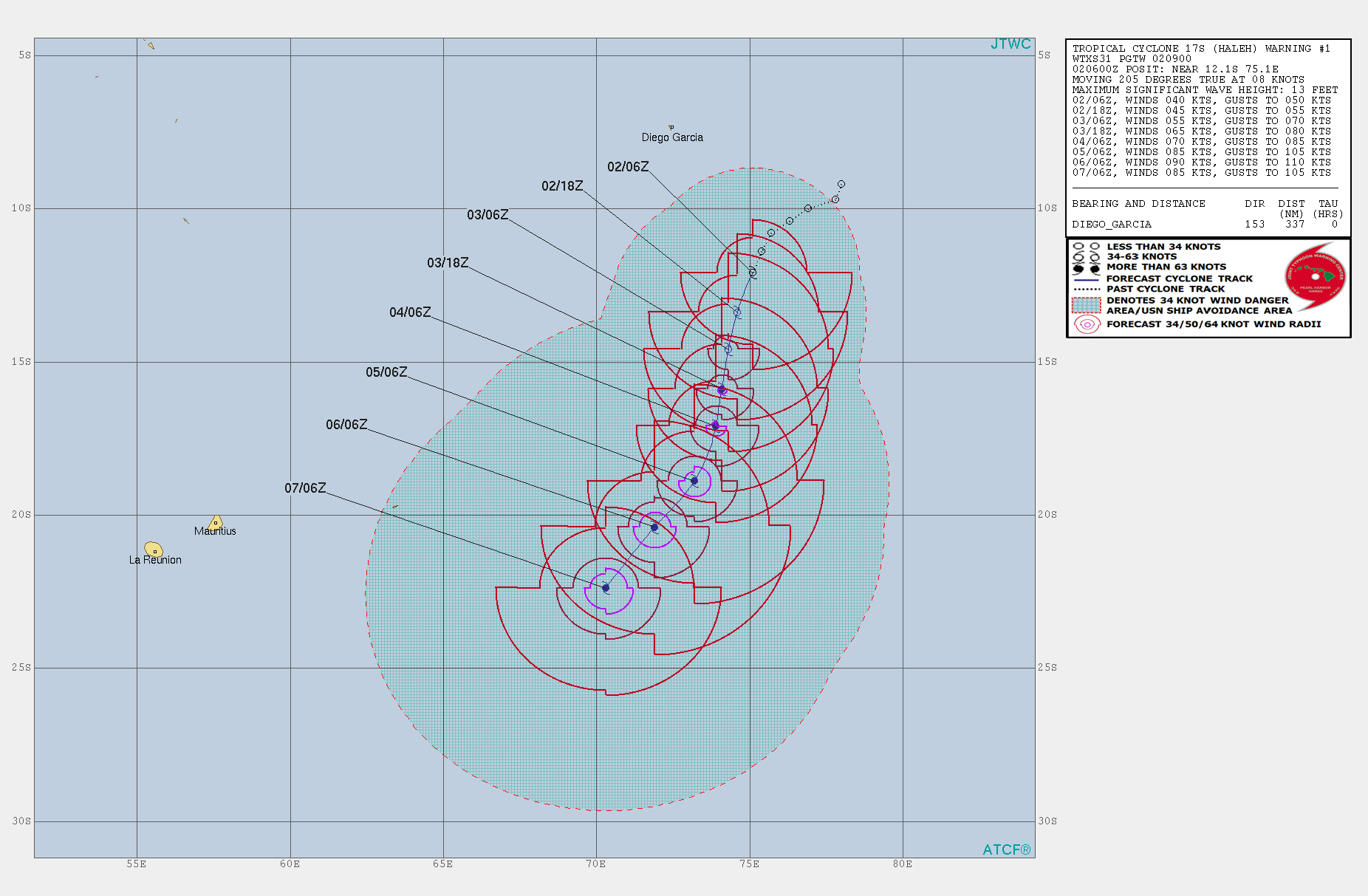Screen dimensions: 1368x896
Task: Click the 'BEARING AND DISTANCE' heading
Action: point(1139,204)
